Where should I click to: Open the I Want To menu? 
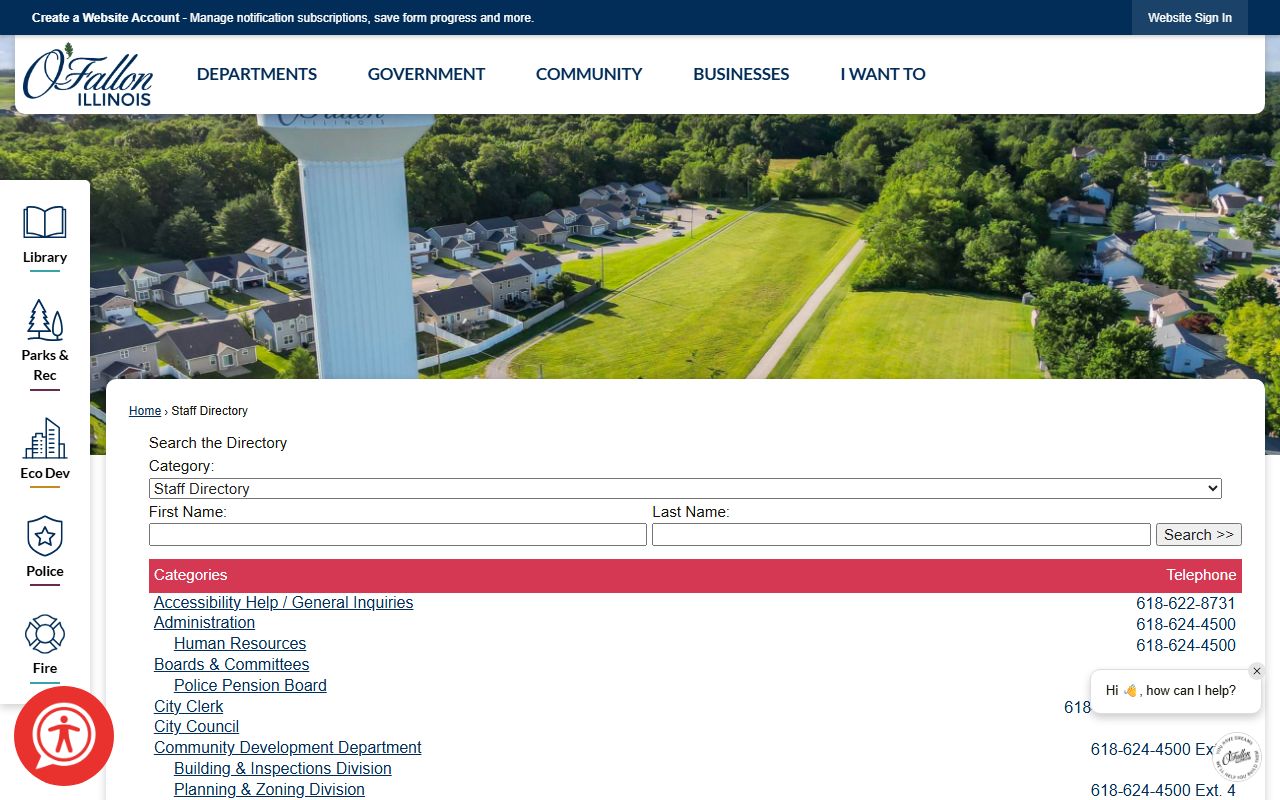(x=883, y=74)
